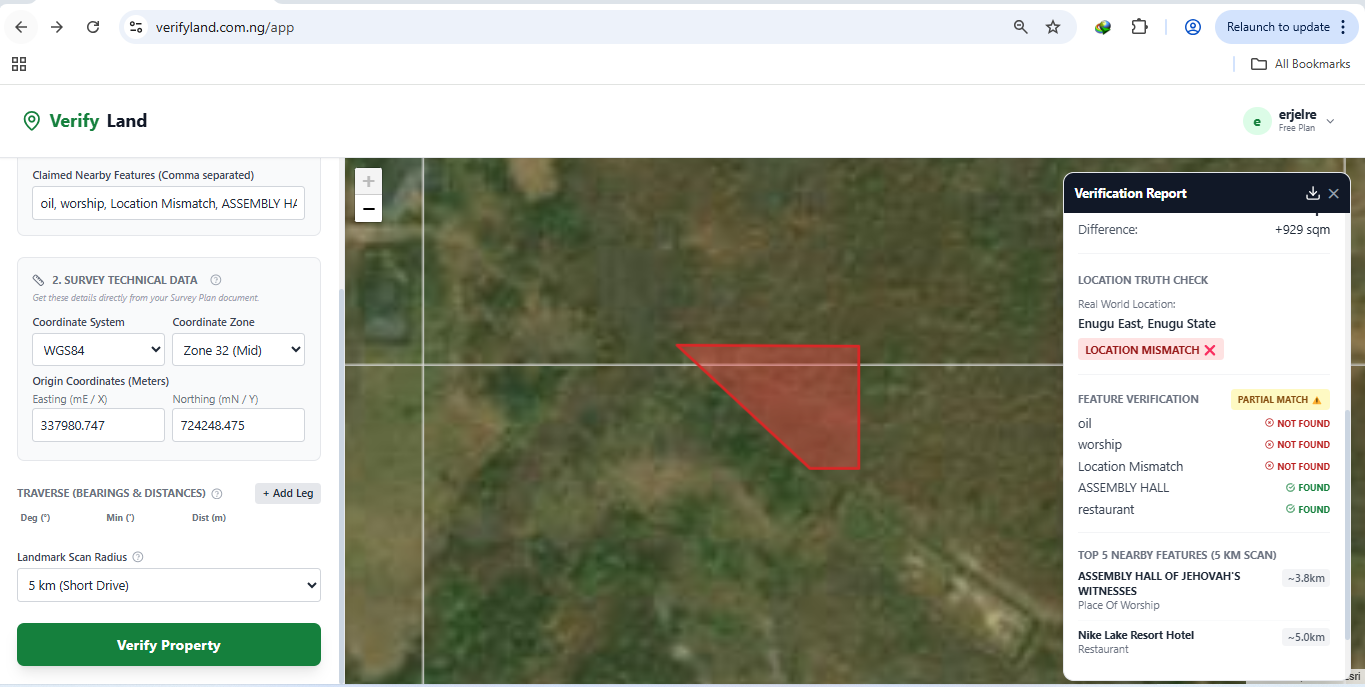This screenshot has width=1365, height=687.
Task: Click the Survey Technical Data help icon
Action: coord(216,280)
